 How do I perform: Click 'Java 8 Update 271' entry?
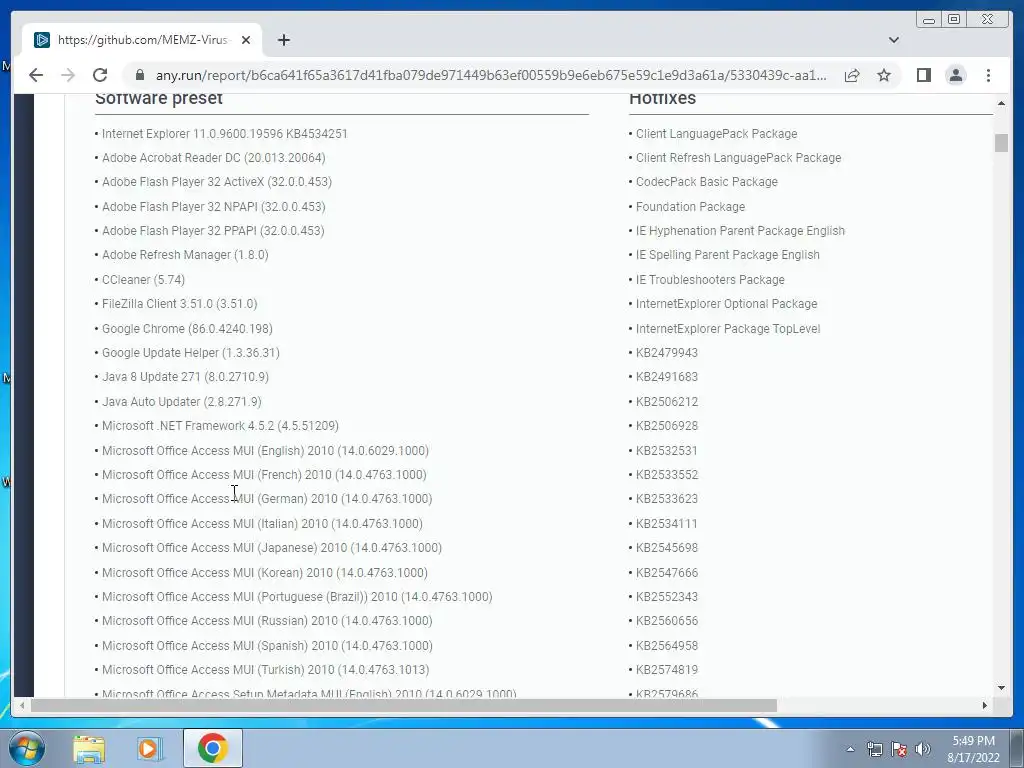[185, 377]
